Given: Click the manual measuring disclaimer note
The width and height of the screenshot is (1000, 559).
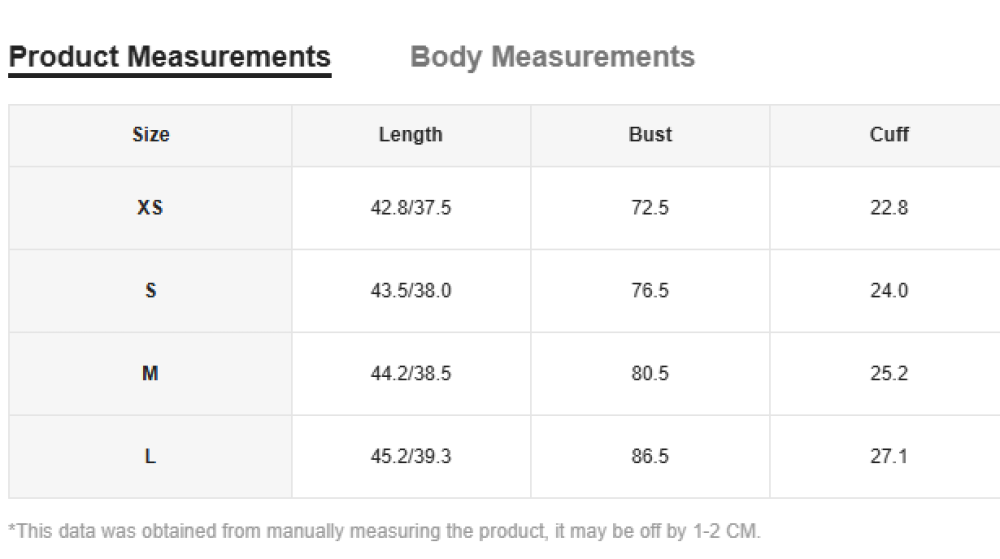Looking at the screenshot, I should click(x=385, y=531).
